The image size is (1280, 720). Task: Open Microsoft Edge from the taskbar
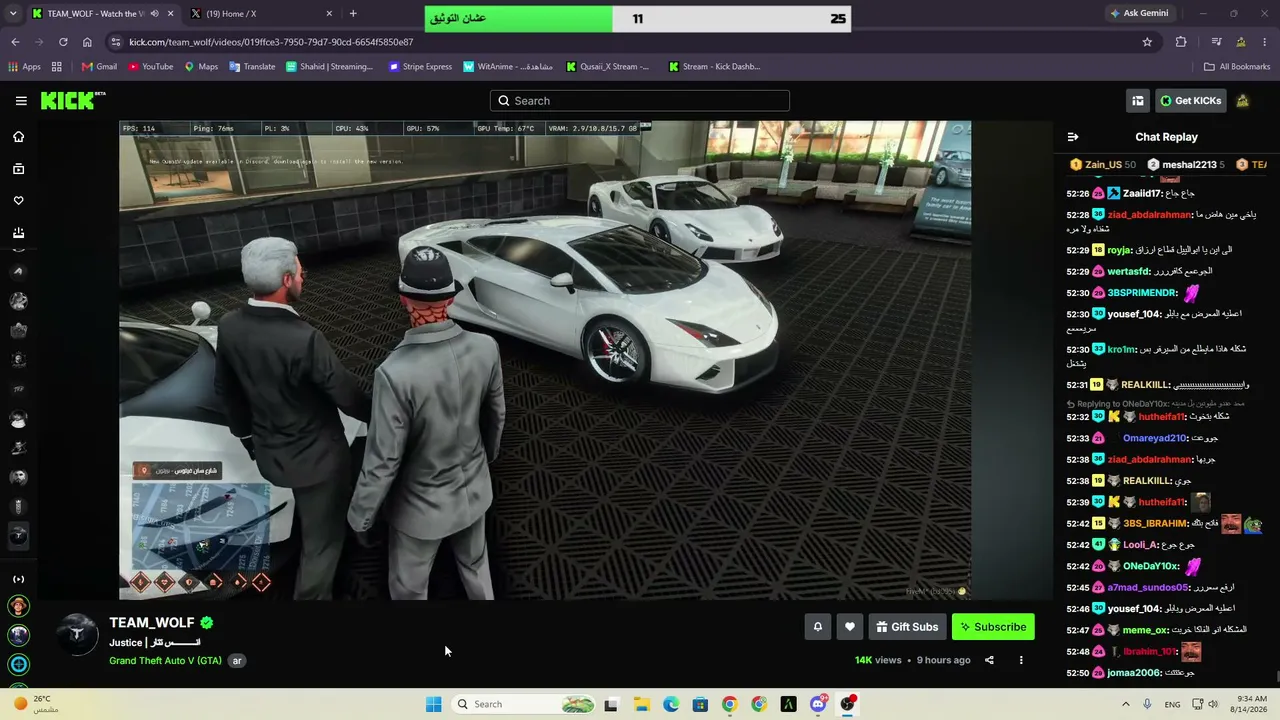point(671,704)
